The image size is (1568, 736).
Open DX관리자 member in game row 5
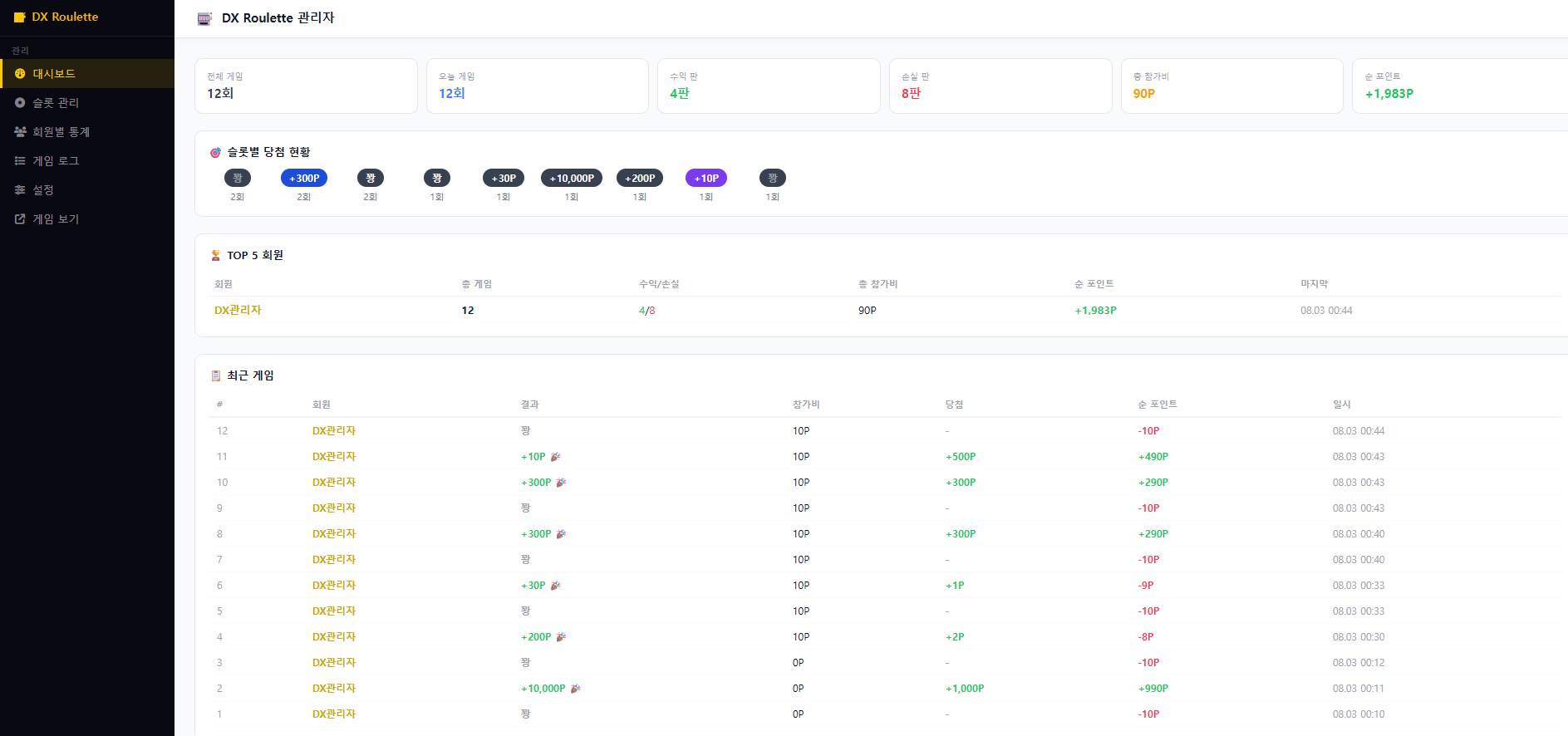tap(334, 611)
